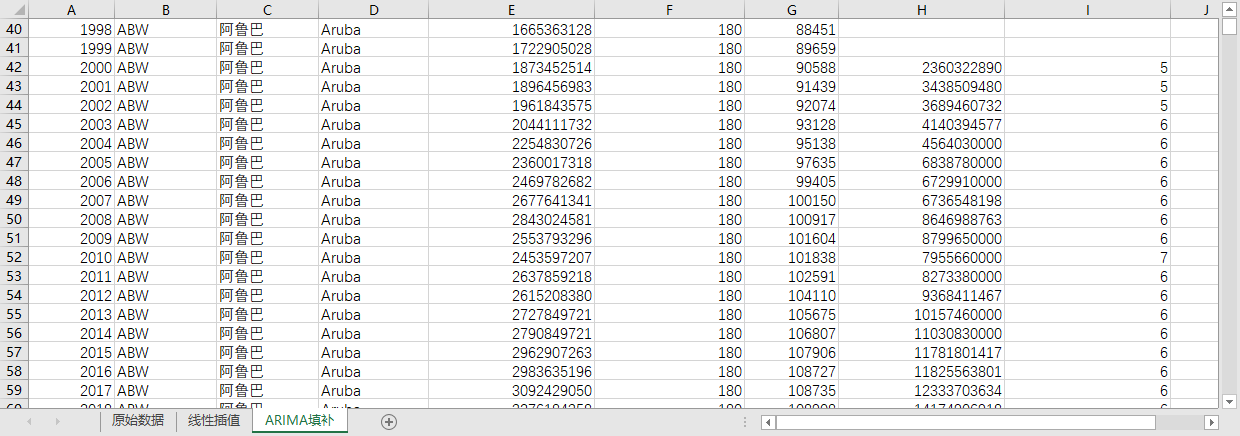Viewport: 1240px width, 436px height.
Task: Click the next sheet navigation arrow
Action: [56, 422]
